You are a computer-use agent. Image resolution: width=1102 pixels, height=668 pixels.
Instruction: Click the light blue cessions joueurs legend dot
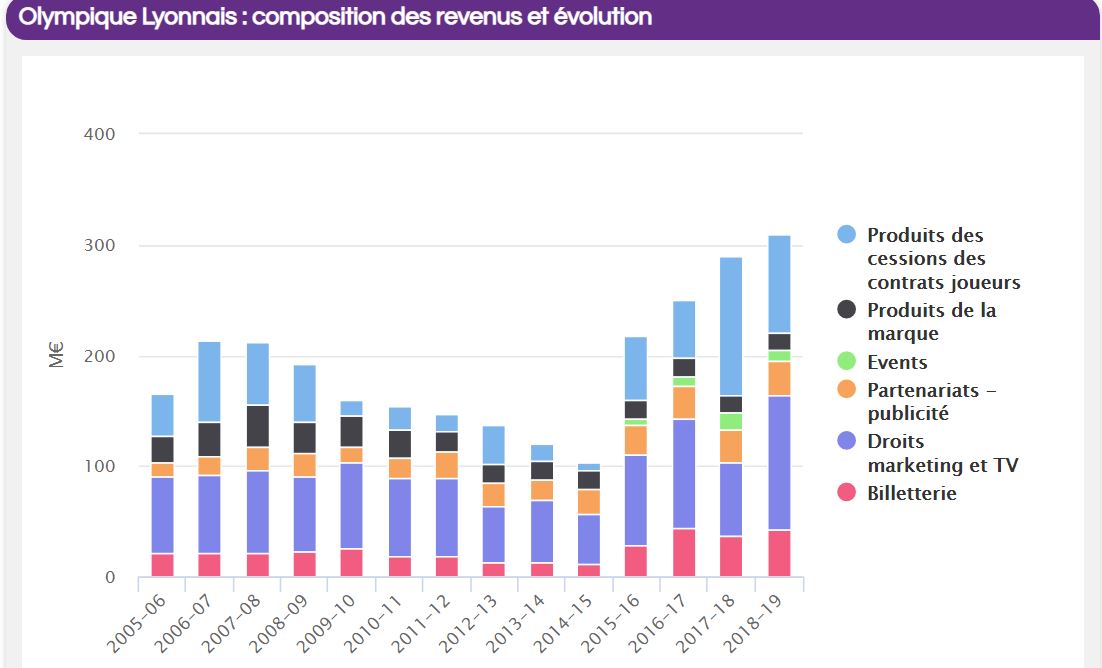point(847,234)
